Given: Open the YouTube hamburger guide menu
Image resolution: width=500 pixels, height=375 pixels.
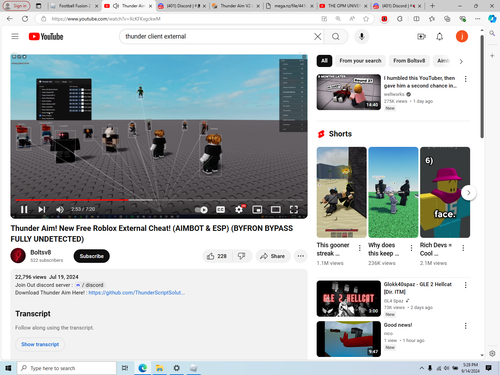Looking at the screenshot, I should 15,36.
